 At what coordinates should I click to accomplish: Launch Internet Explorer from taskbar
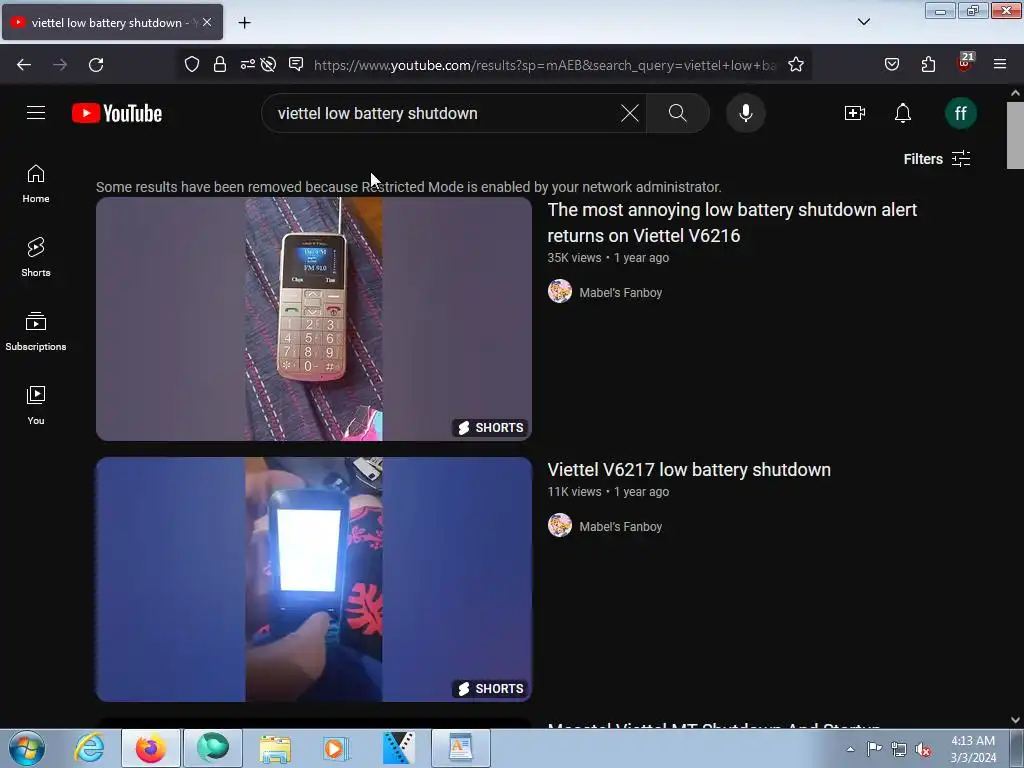pos(89,748)
